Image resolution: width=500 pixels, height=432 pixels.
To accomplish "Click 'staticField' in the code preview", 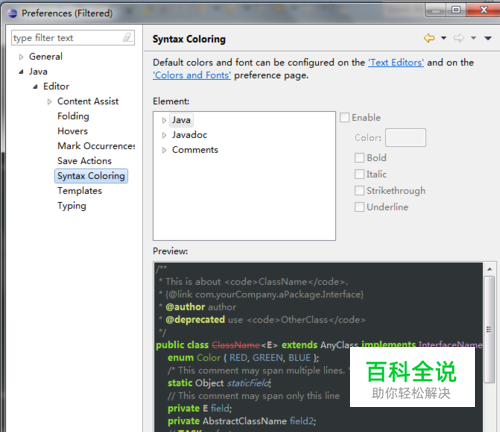I will coord(249,383).
